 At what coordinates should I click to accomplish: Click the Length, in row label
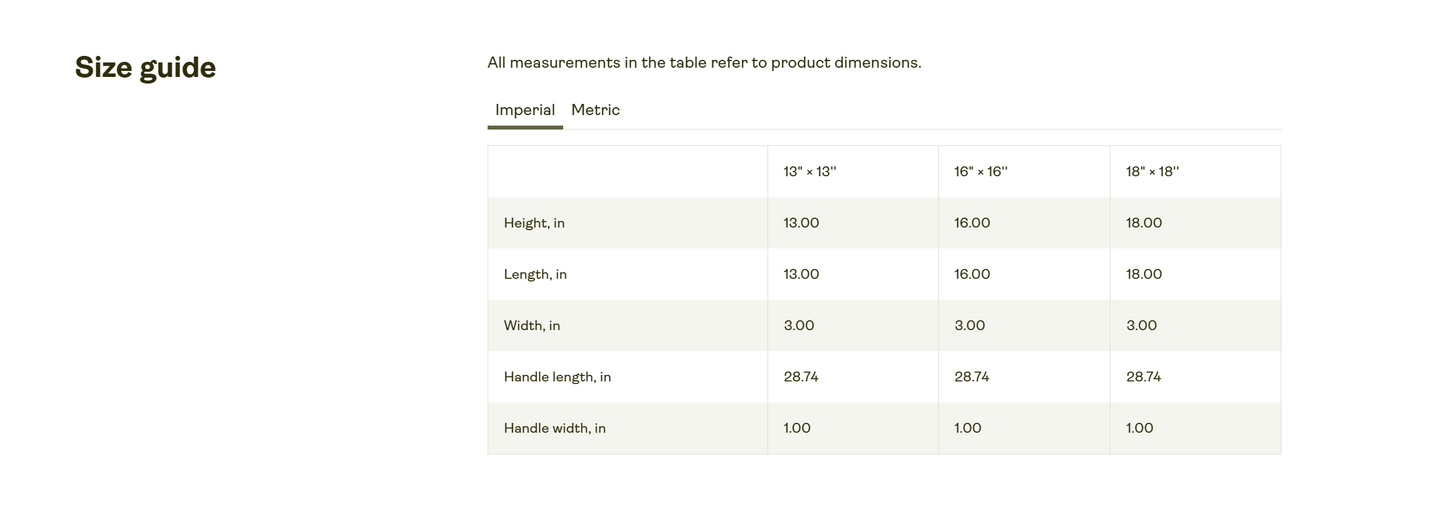(x=535, y=274)
